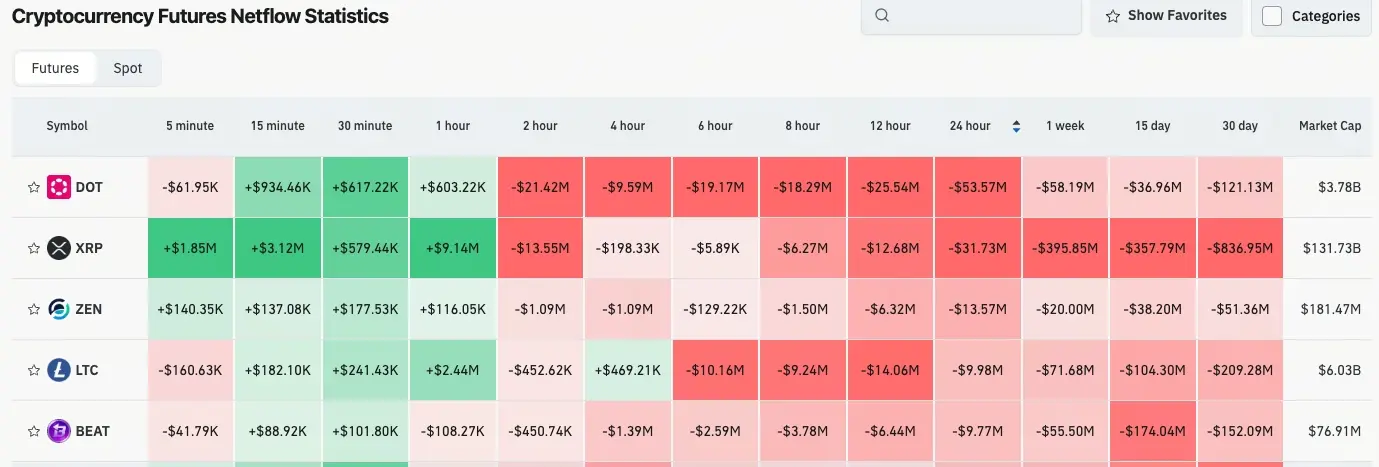The image size is (1379, 467).
Task: Click the +$9.14M cell for XRP
Action: (453, 248)
